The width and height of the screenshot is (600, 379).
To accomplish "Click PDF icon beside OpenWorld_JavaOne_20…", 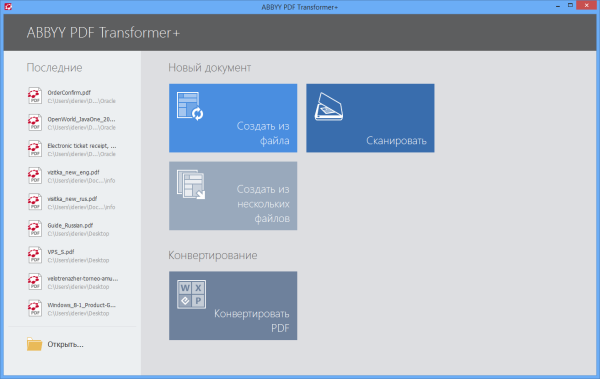I will [x=34, y=123].
